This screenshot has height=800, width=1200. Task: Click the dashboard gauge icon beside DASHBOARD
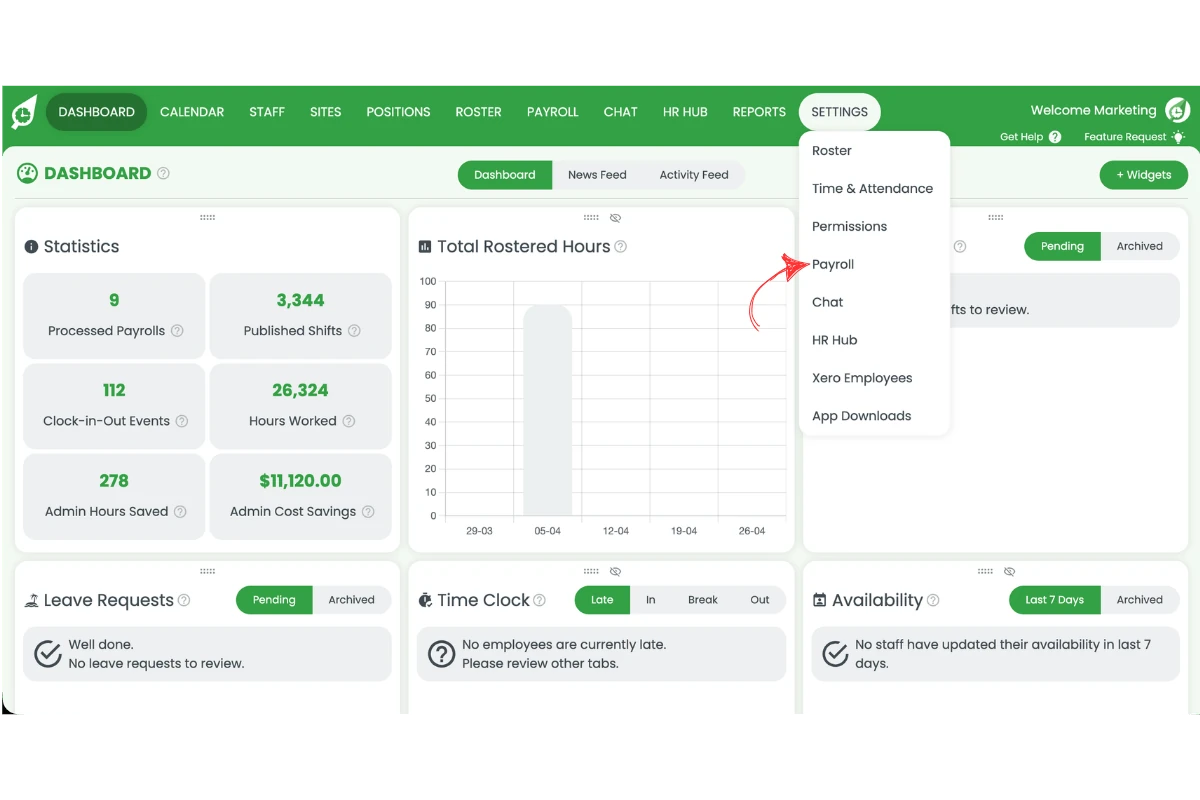click(27, 173)
